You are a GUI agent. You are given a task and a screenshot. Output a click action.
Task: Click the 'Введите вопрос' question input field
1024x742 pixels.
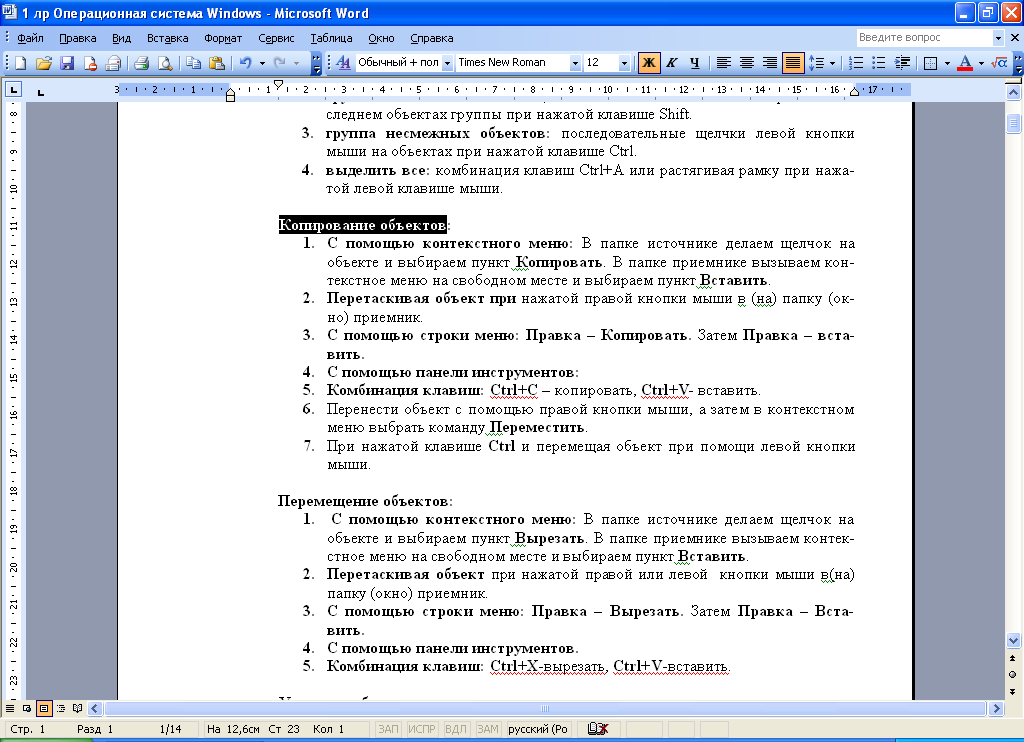pyautogui.click(x=924, y=38)
